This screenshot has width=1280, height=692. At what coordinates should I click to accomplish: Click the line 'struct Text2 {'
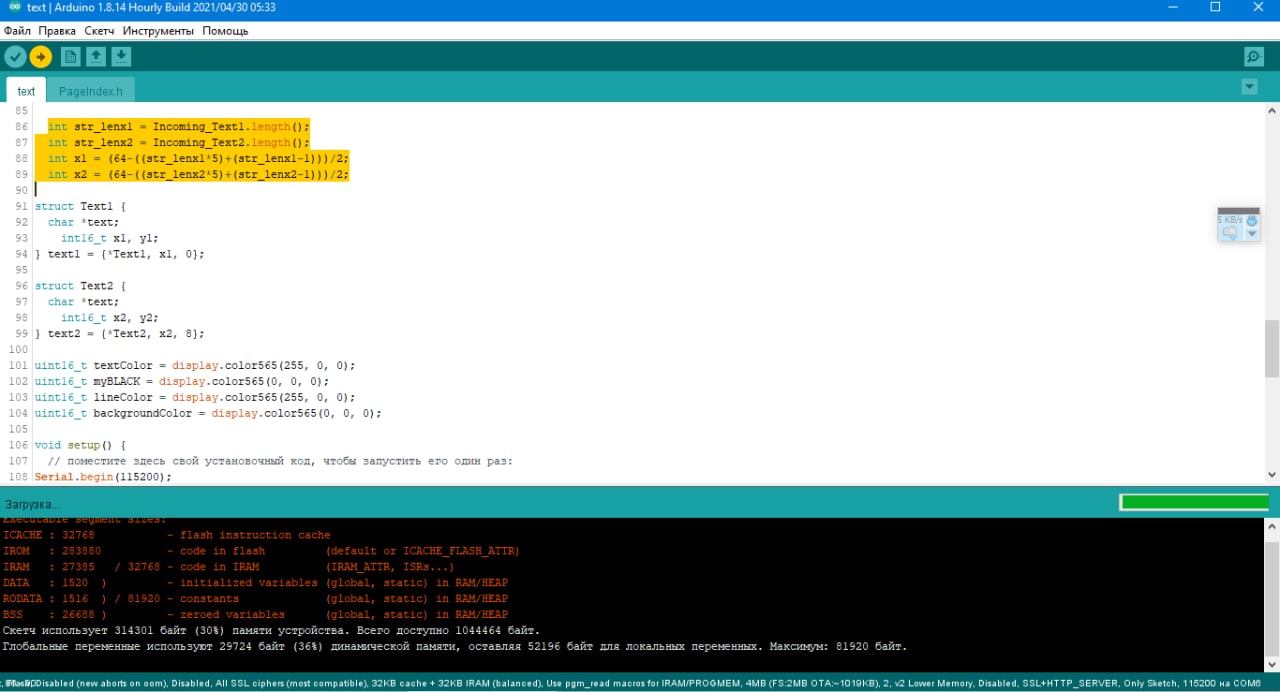[81, 286]
